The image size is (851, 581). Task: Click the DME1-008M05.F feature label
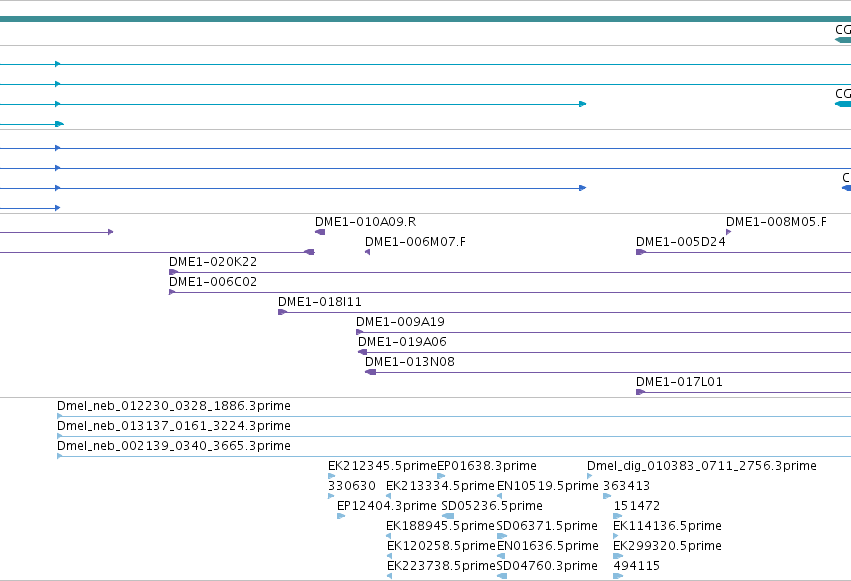[776, 222]
